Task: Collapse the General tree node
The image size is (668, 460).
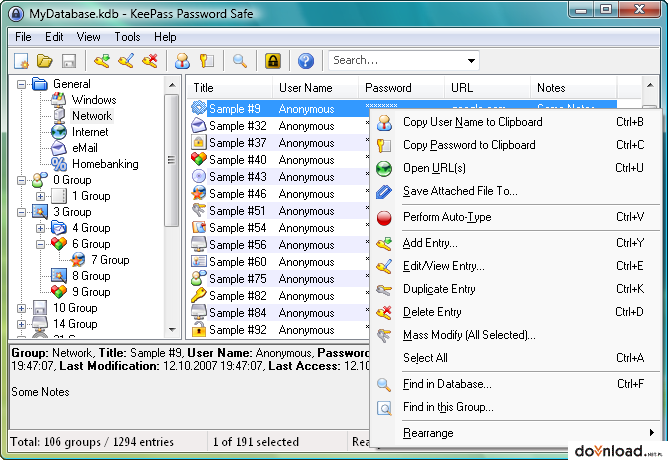Action: [x=21, y=84]
